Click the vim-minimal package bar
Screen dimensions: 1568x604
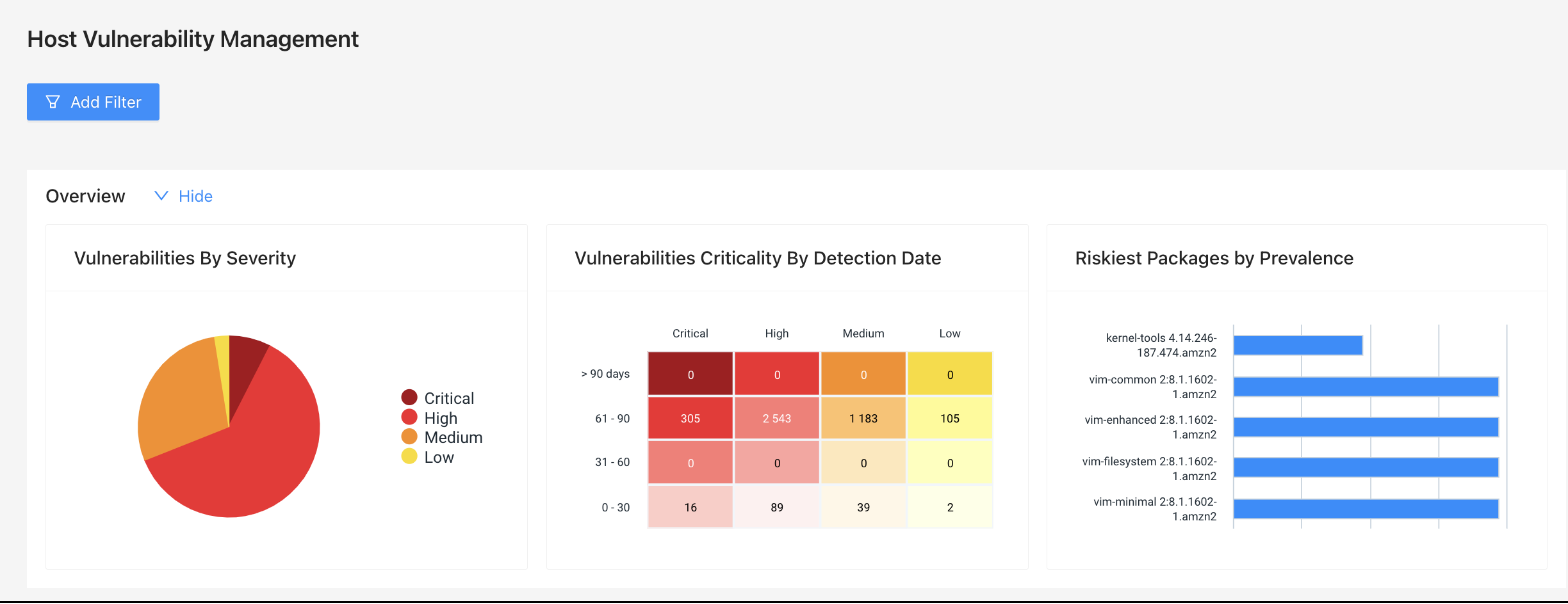[x=1365, y=508]
